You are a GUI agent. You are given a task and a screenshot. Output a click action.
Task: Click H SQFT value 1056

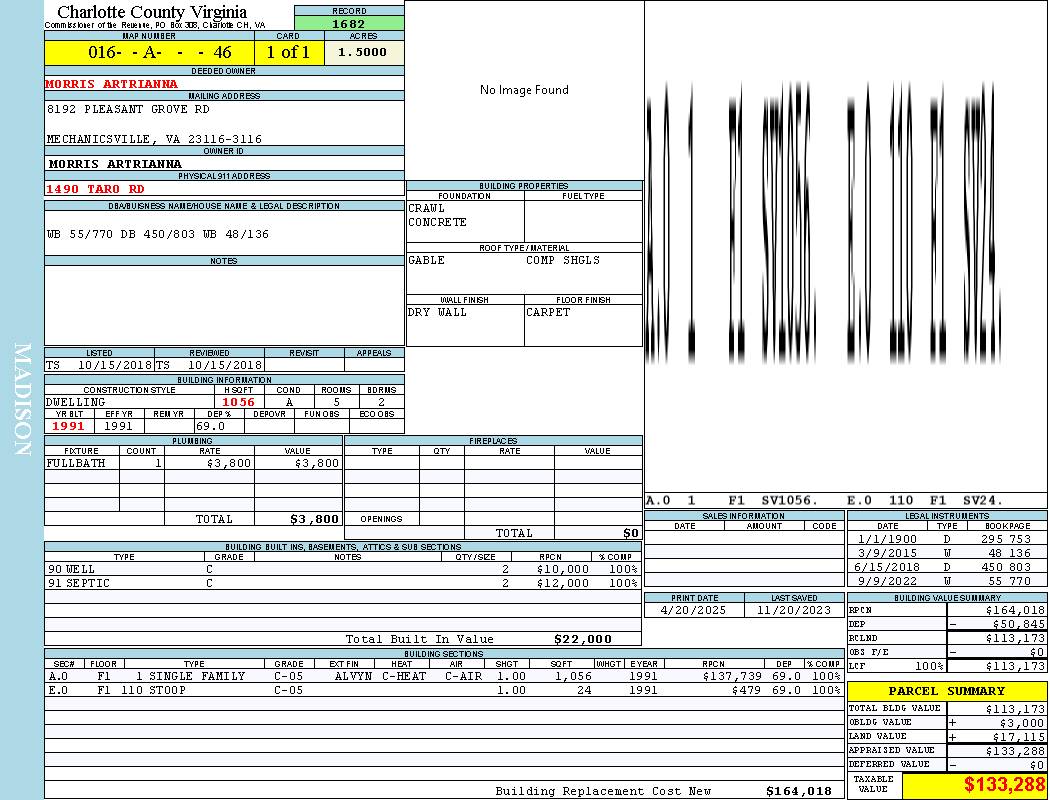coord(238,402)
